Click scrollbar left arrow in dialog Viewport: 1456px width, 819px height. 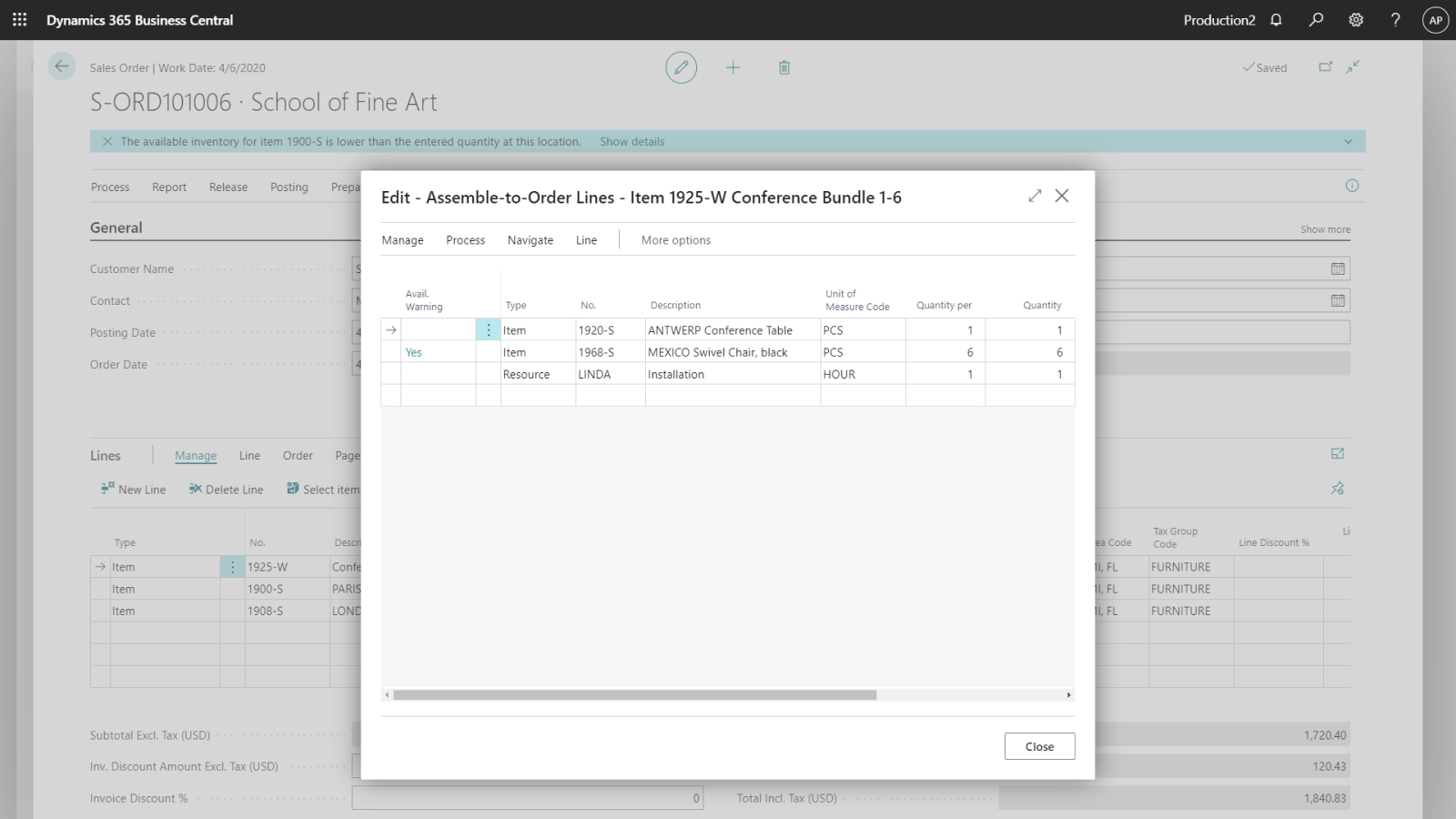click(x=387, y=695)
